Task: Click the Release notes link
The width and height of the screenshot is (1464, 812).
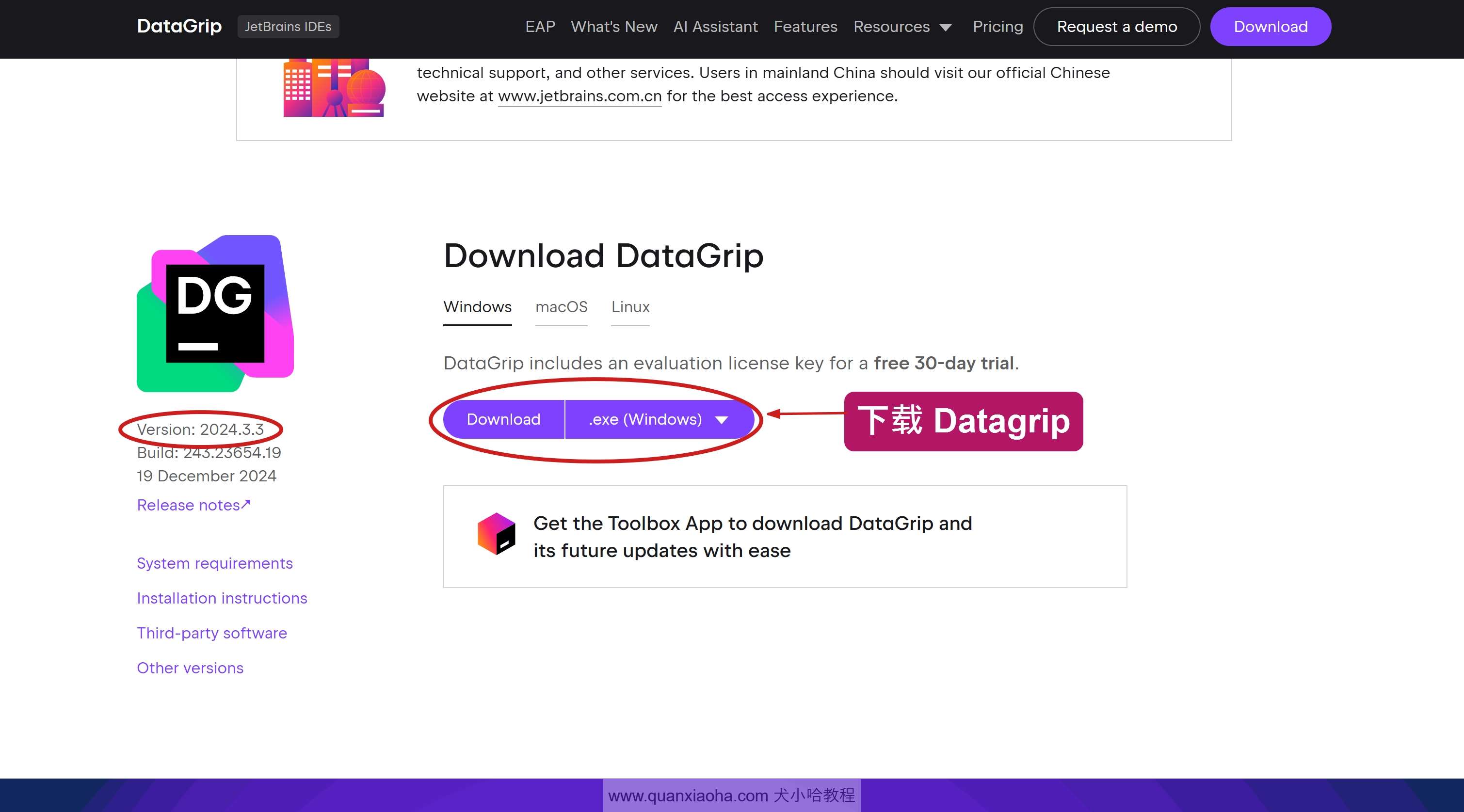Action: [x=194, y=504]
